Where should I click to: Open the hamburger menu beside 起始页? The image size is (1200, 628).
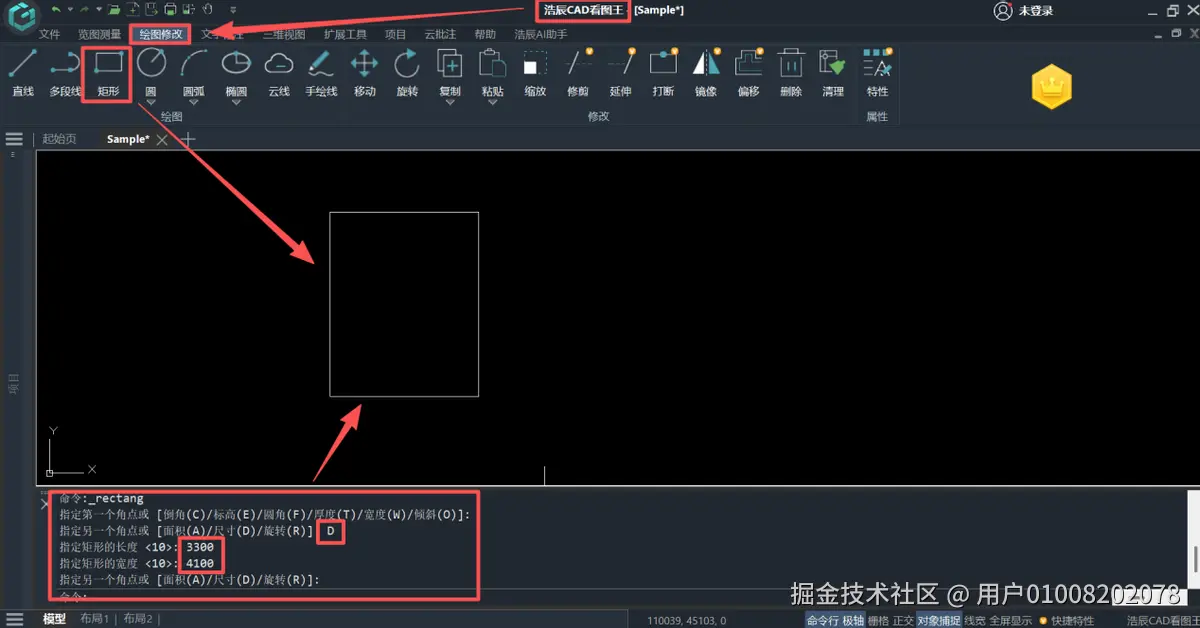coord(14,139)
